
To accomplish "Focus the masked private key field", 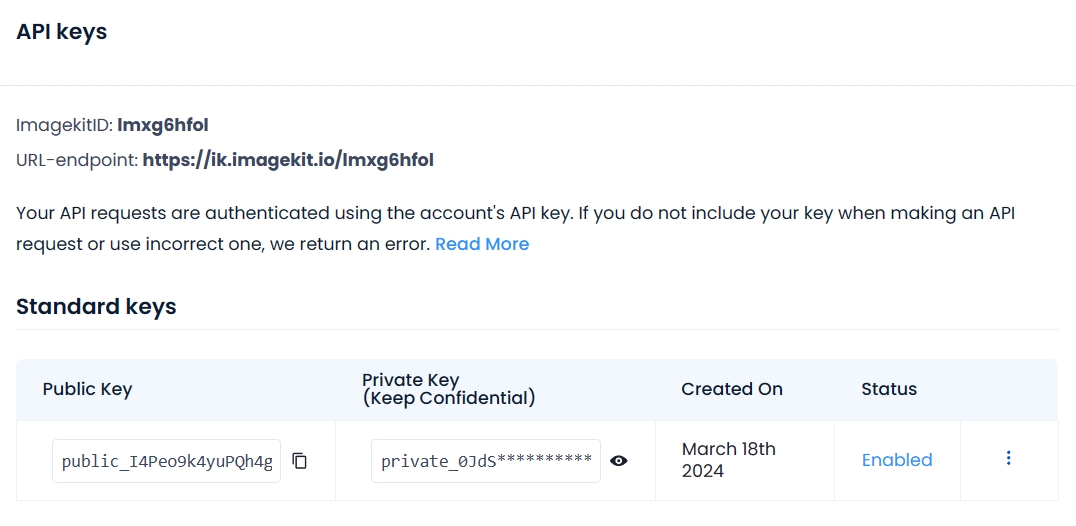I will [485, 461].
